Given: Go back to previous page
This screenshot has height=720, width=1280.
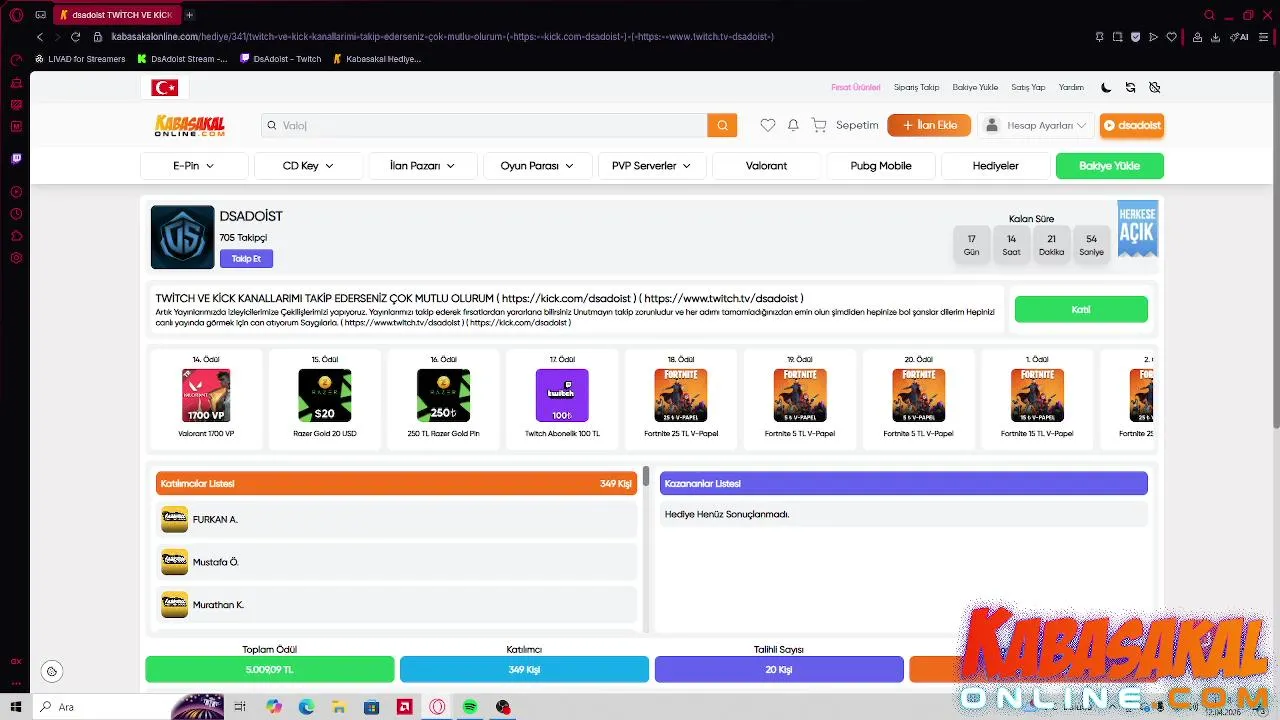Looking at the screenshot, I should [40, 37].
